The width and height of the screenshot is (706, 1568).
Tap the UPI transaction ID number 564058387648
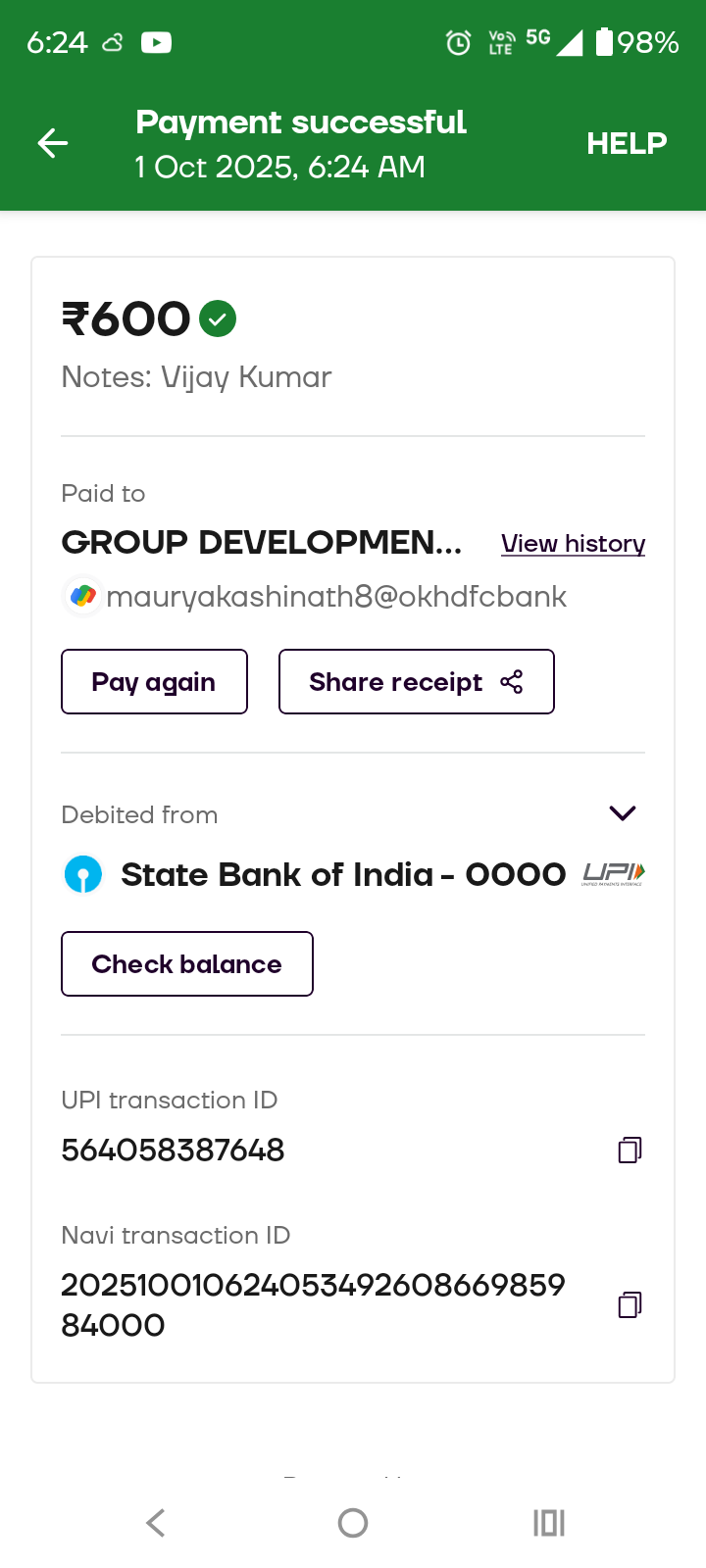tap(173, 1150)
